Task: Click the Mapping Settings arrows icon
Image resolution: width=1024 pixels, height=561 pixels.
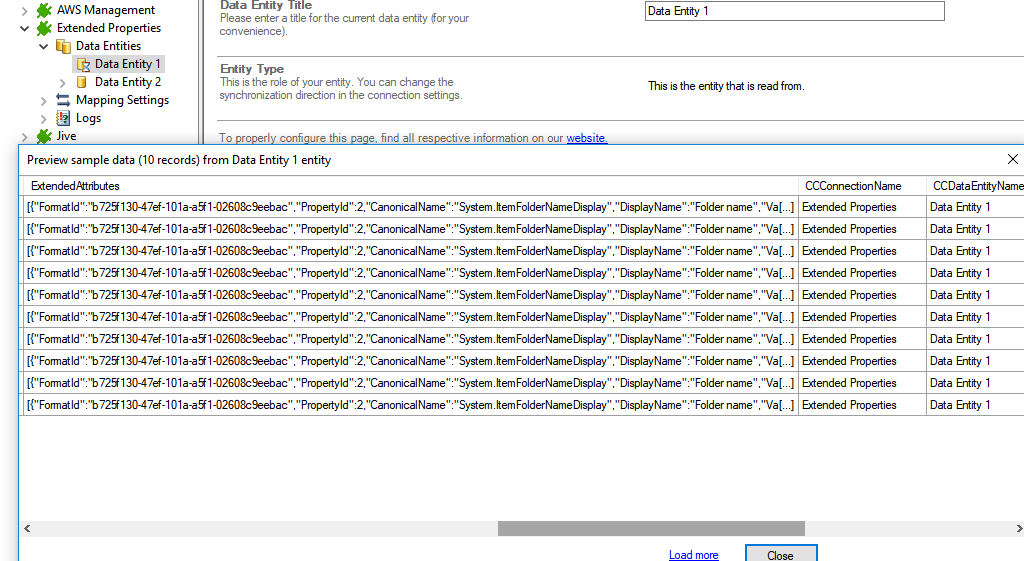Action: coord(63,100)
